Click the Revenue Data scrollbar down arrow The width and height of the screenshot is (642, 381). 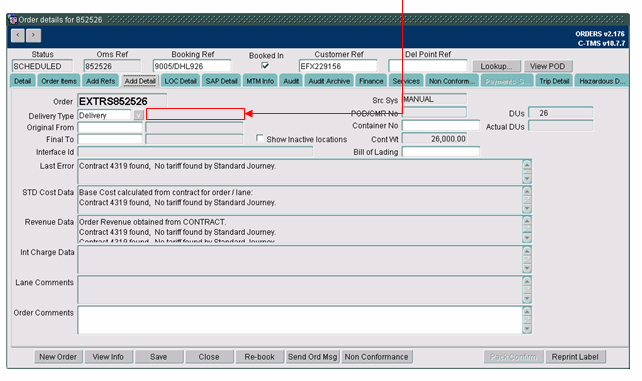pos(527,238)
